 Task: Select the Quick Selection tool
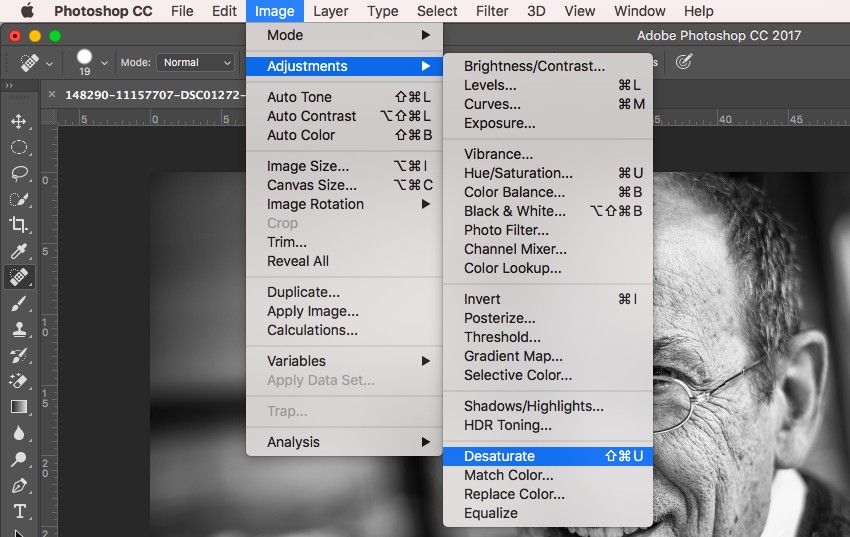tap(19, 199)
